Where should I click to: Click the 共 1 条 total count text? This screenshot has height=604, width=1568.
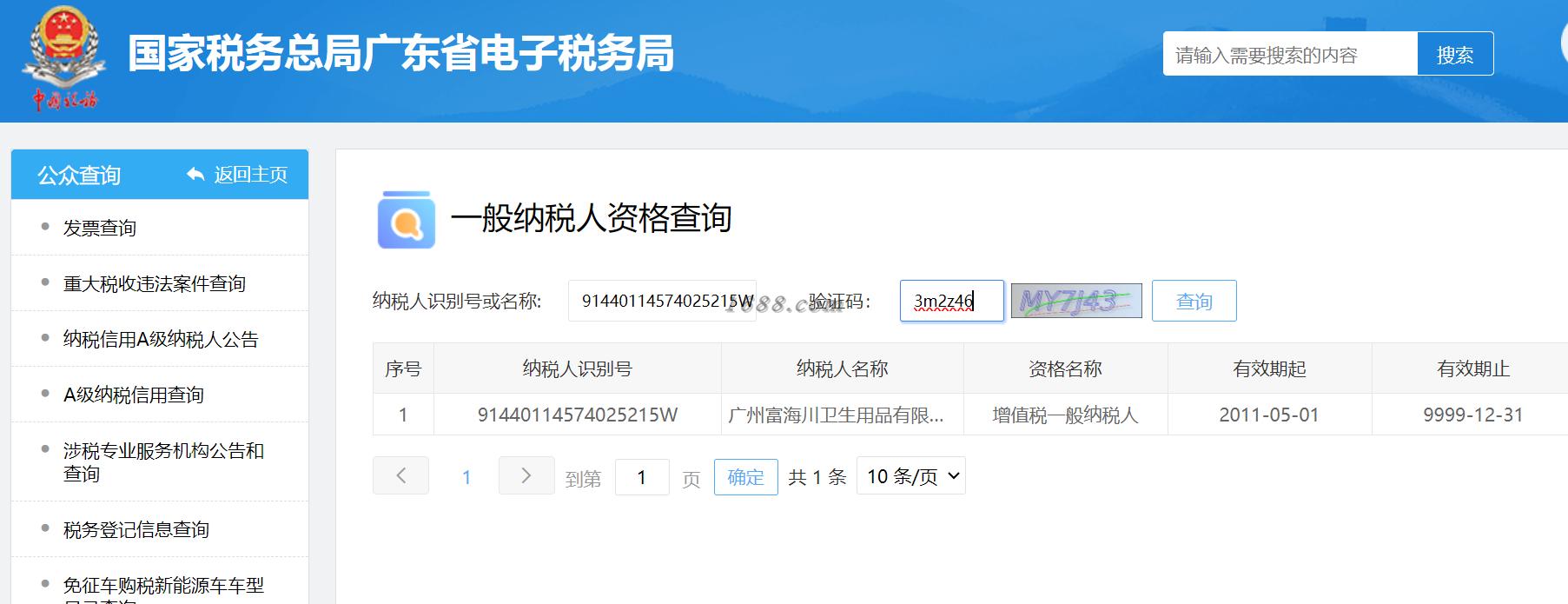tap(817, 477)
